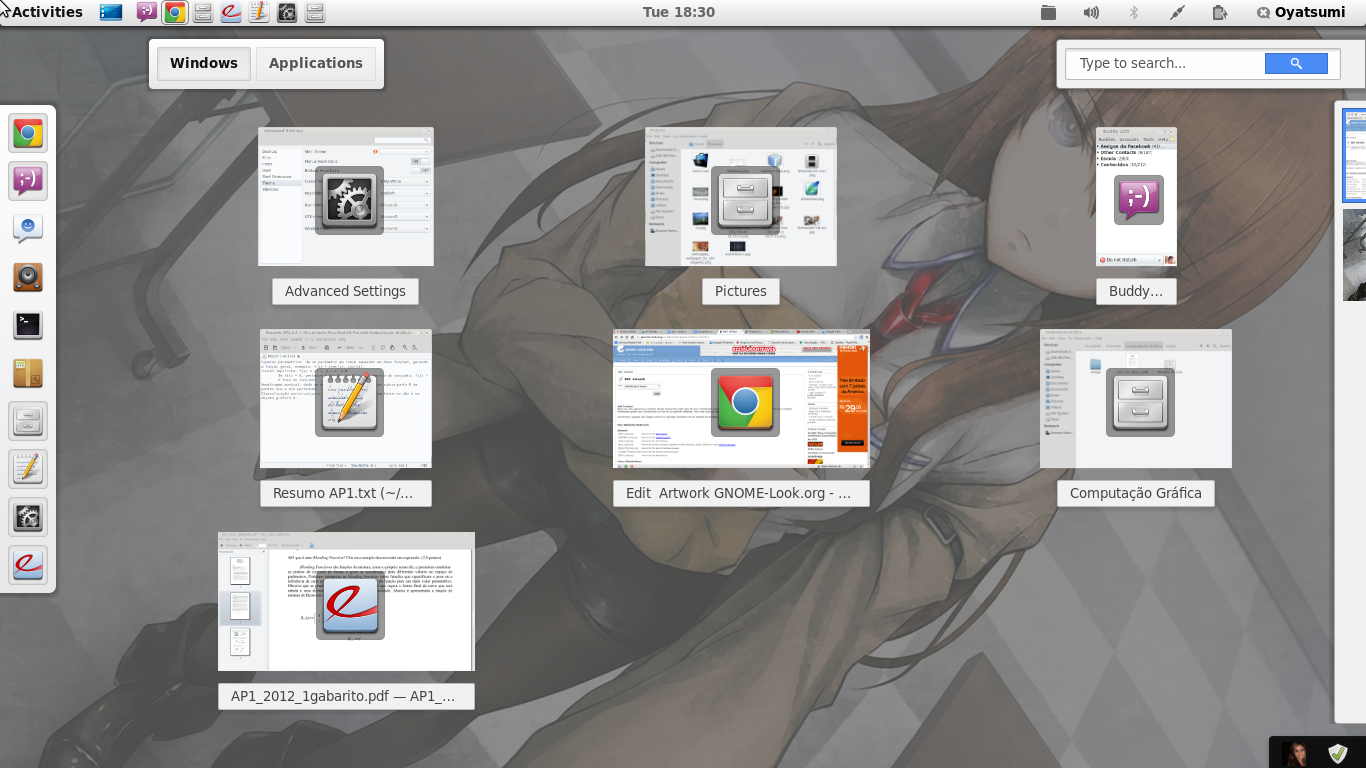Click the blue search magnifier button
1366x768 pixels.
pos(1296,63)
